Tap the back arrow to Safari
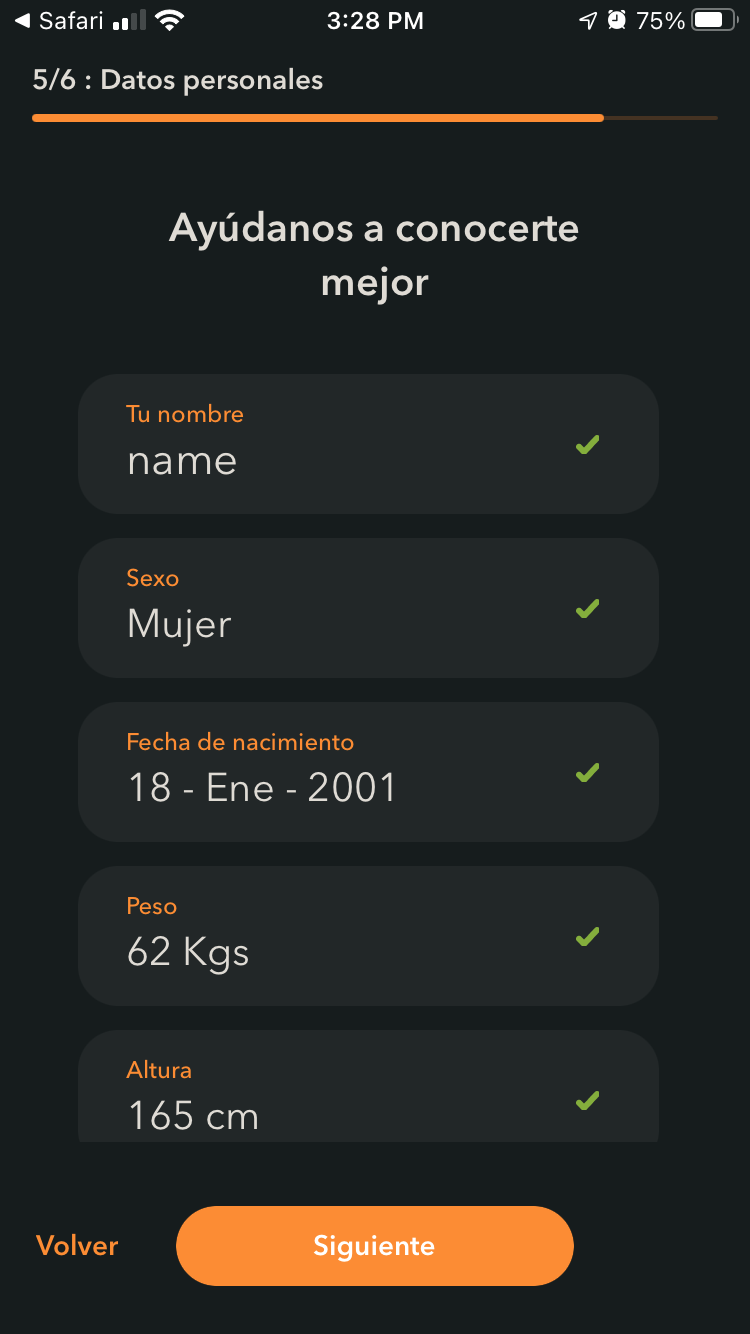The width and height of the screenshot is (750, 1334). pyautogui.click(x=22, y=20)
